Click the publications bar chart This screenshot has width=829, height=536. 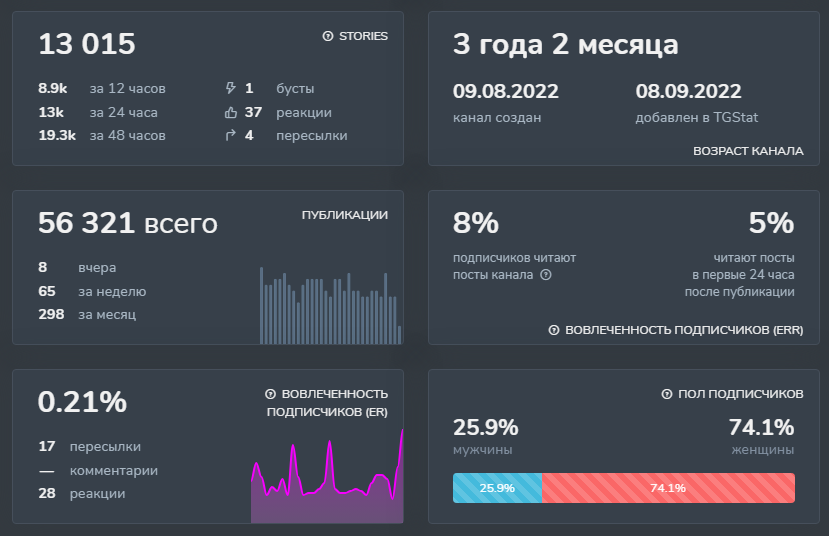(x=330, y=305)
